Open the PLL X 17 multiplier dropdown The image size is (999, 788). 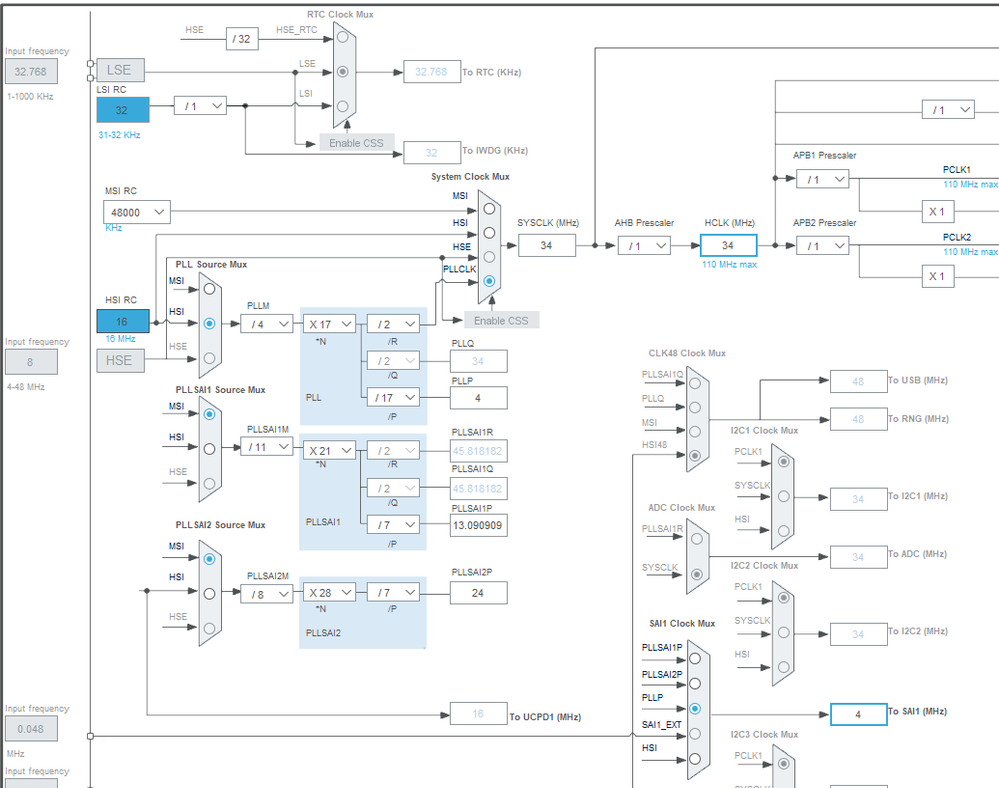[x=329, y=324]
